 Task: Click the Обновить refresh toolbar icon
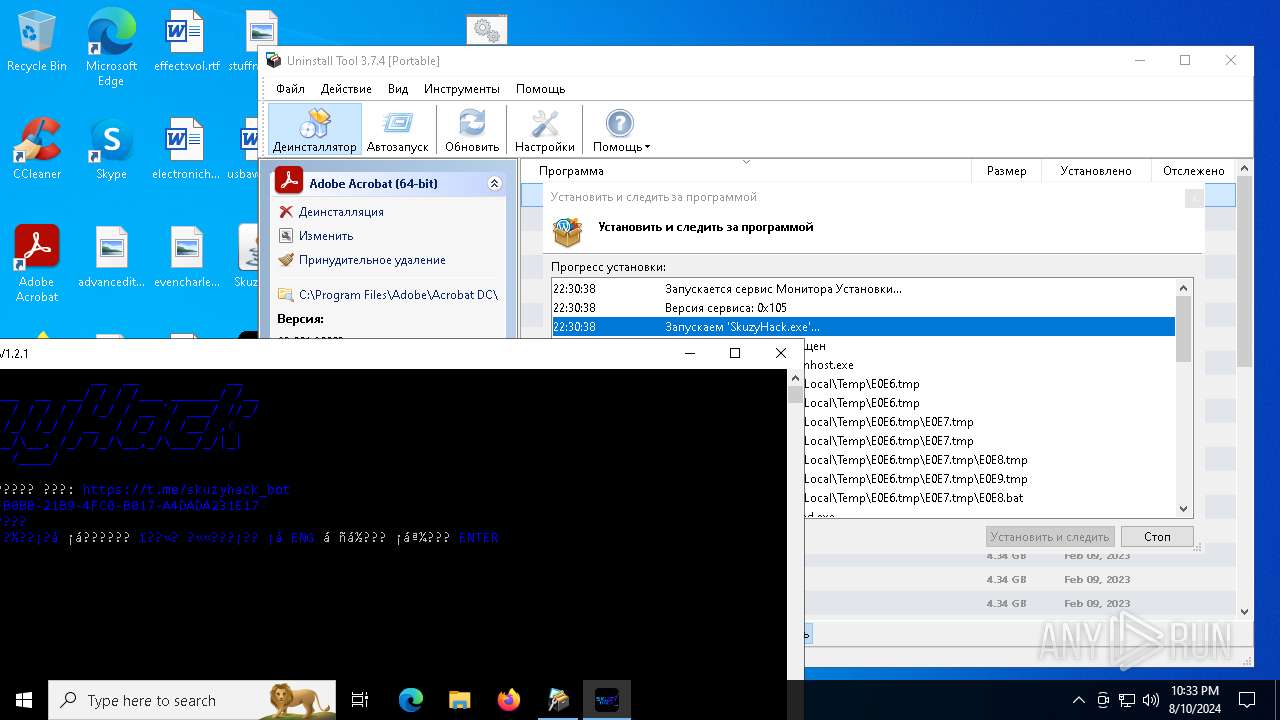point(472,130)
